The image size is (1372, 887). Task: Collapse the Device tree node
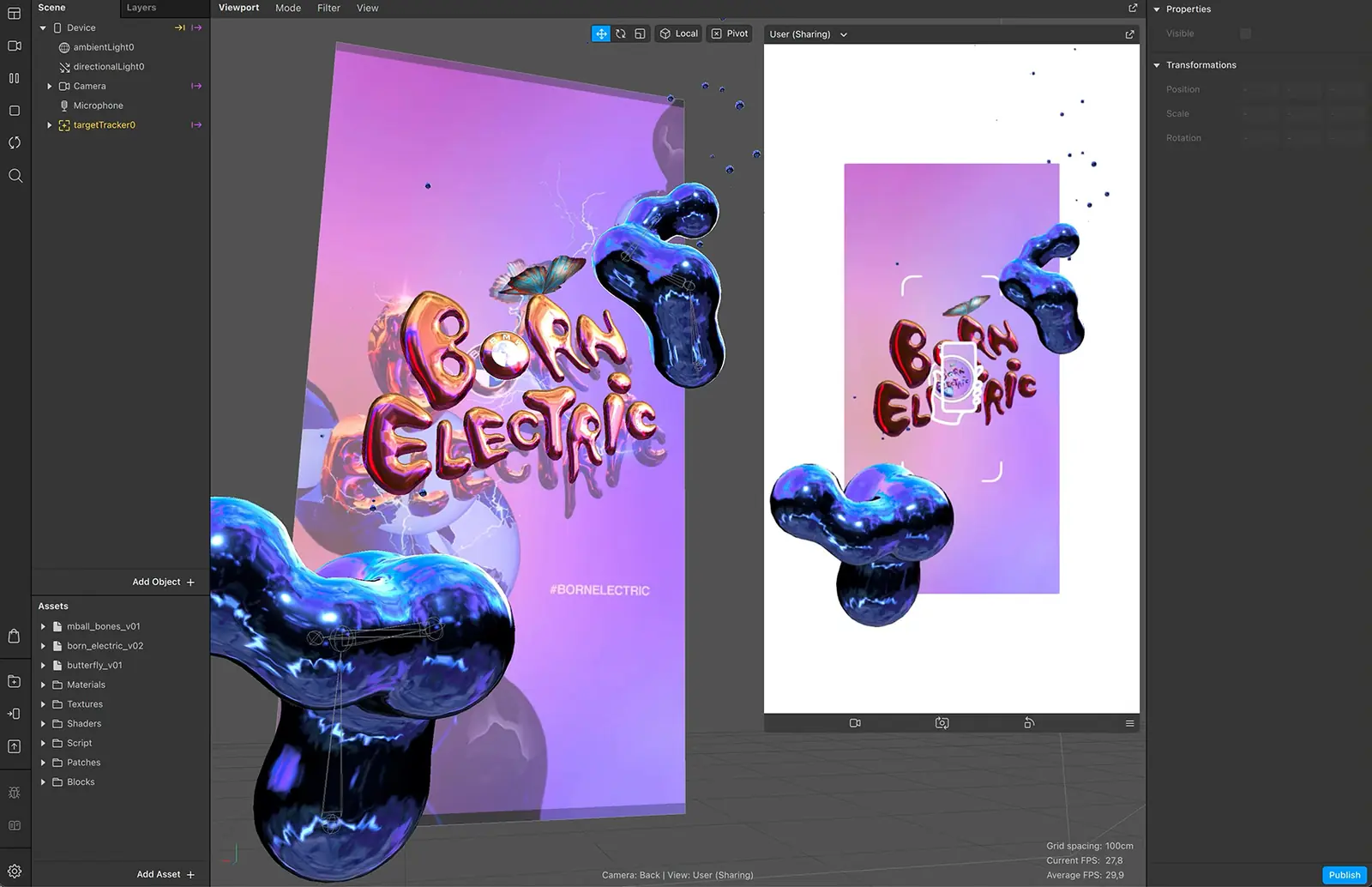tap(43, 28)
